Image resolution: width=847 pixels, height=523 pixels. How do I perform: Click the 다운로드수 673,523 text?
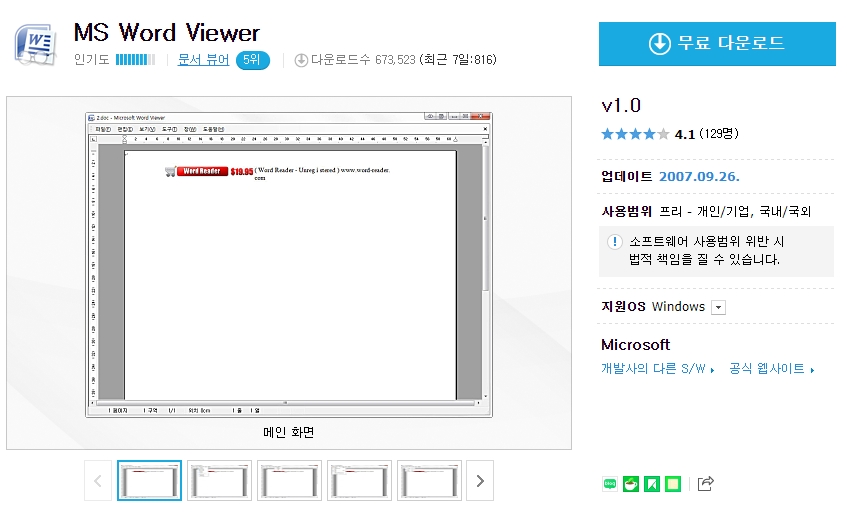point(363,59)
